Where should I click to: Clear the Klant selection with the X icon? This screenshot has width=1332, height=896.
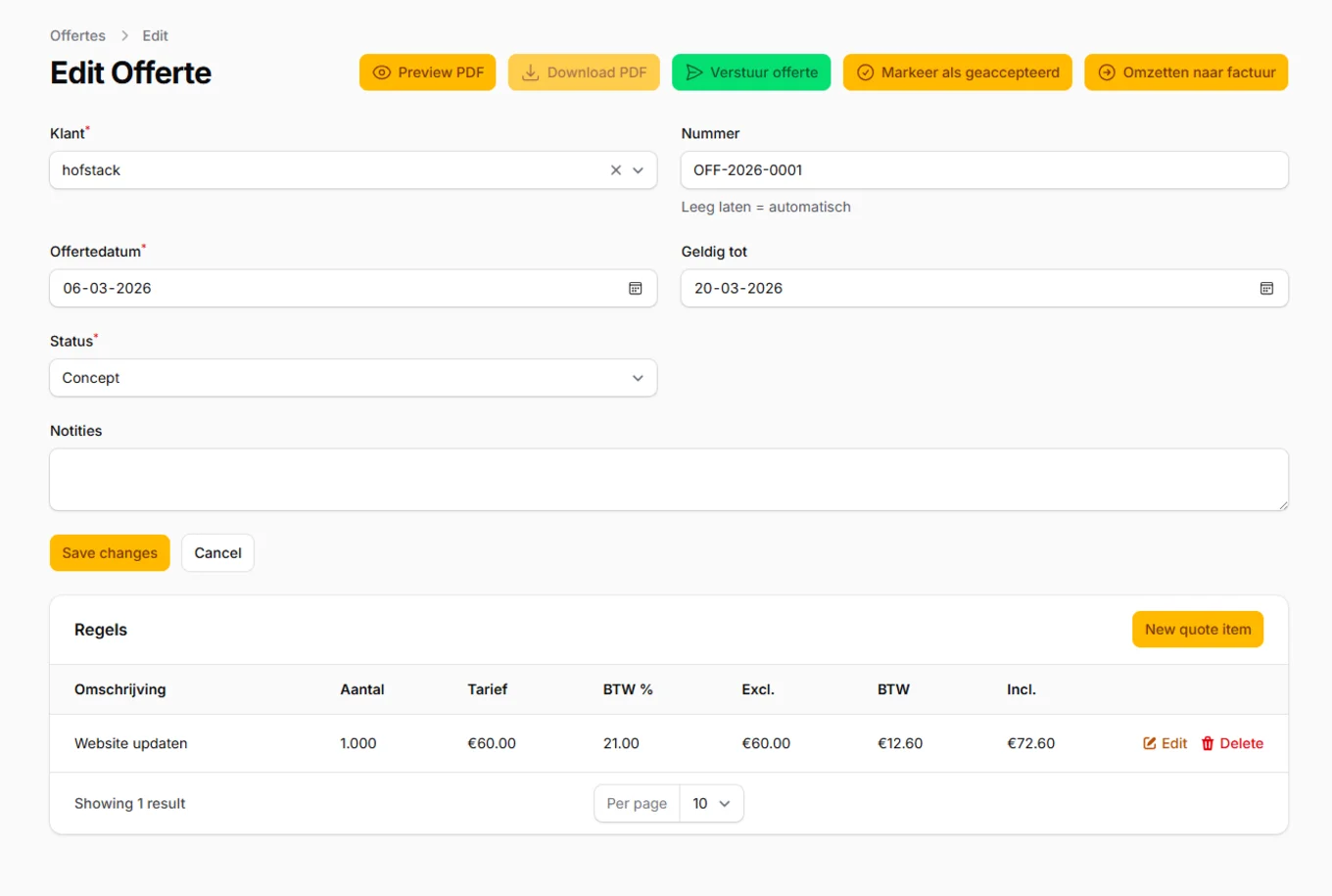615,169
